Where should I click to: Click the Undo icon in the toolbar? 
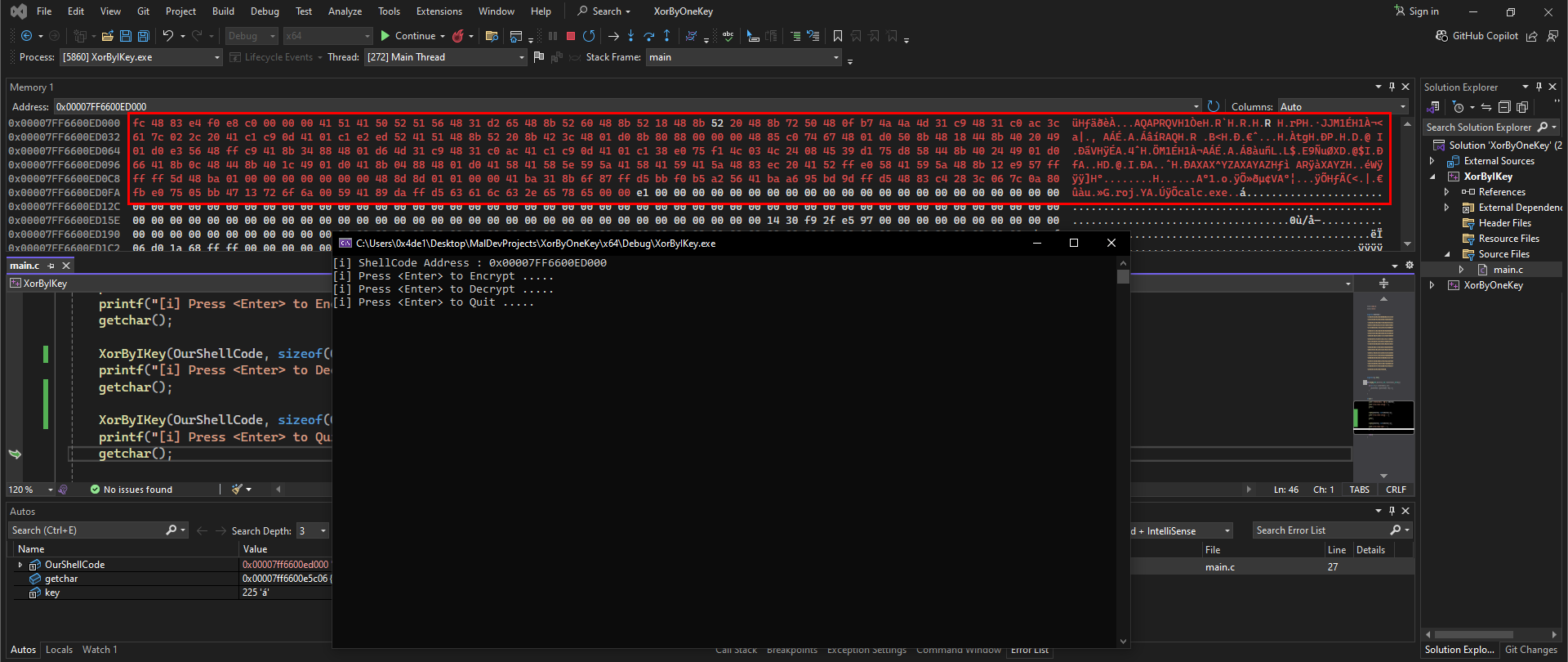(168, 36)
